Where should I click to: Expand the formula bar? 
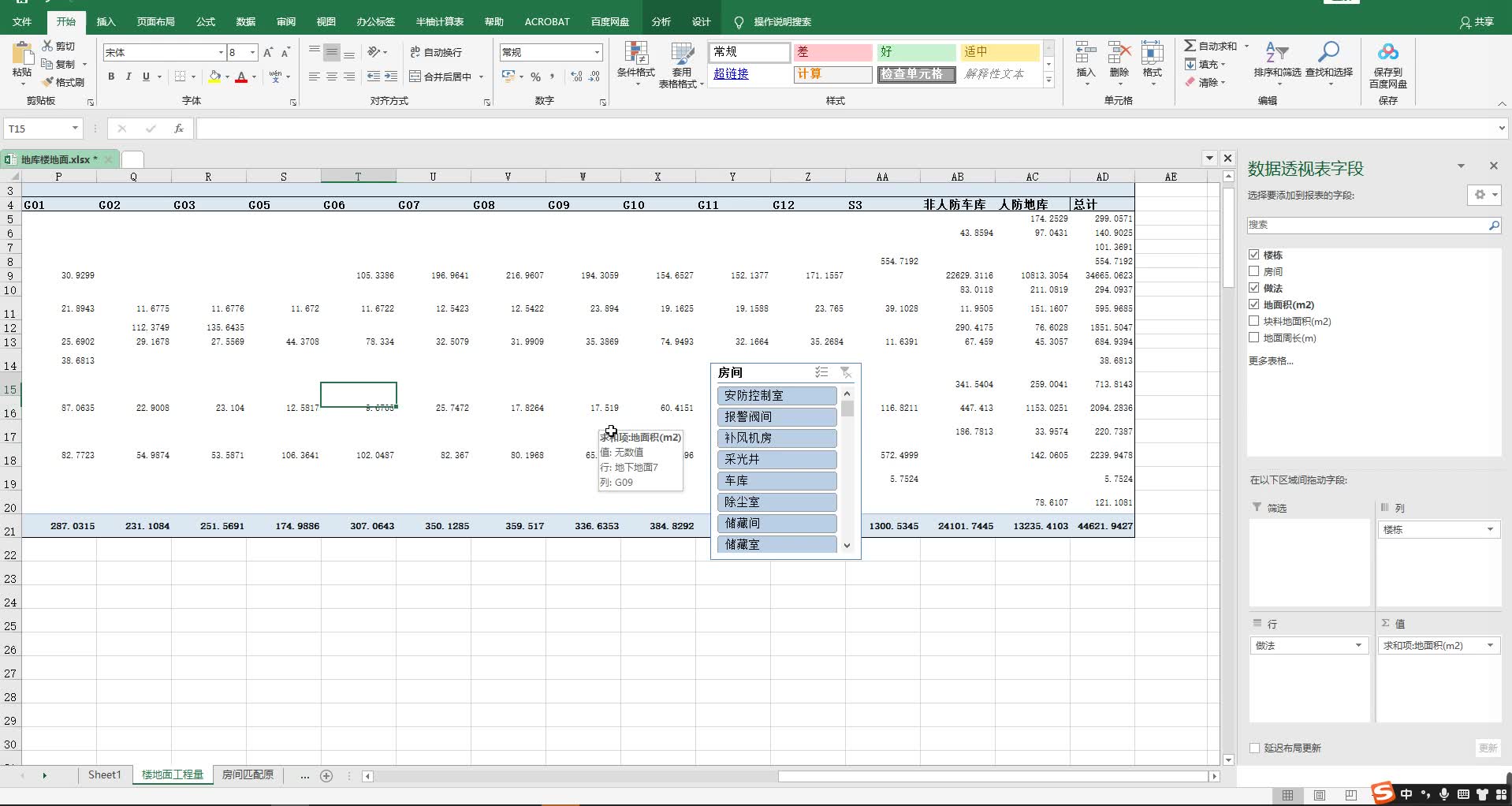pyautogui.click(x=1501, y=128)
